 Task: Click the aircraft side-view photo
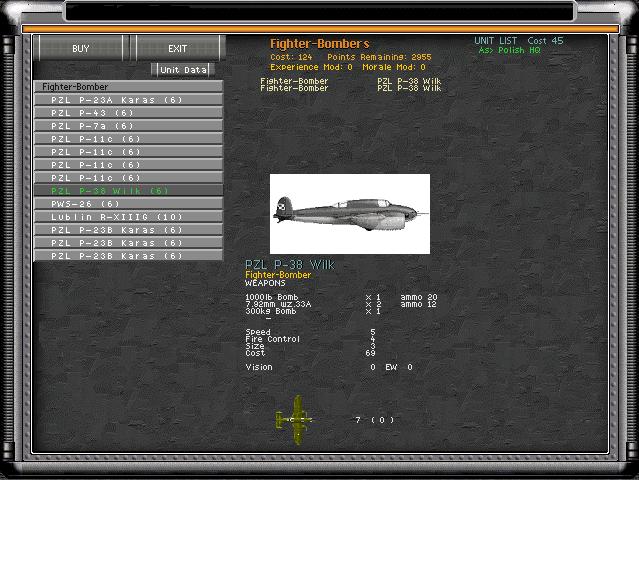click(349, 214)
